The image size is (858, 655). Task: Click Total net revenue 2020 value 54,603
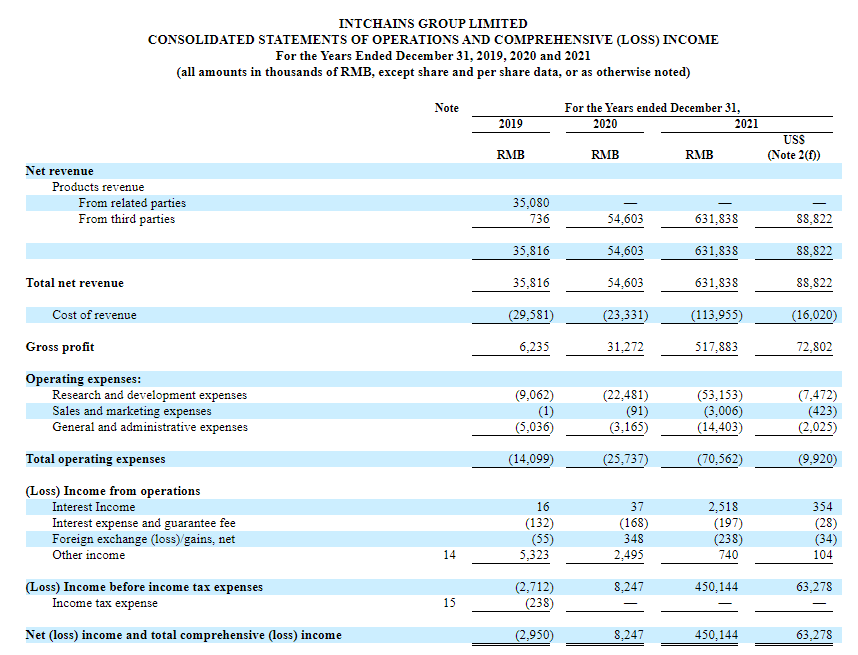tap(625, 283)
